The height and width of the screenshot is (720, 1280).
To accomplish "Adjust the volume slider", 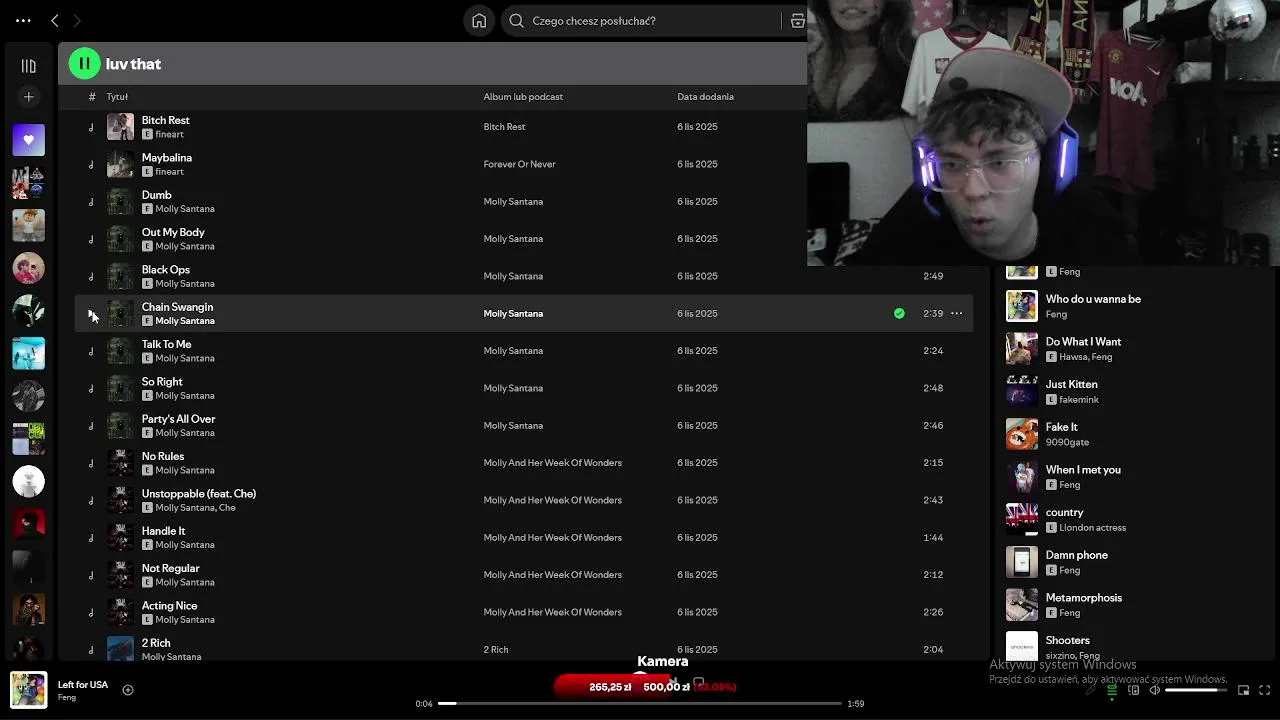I will (1196, 690).
